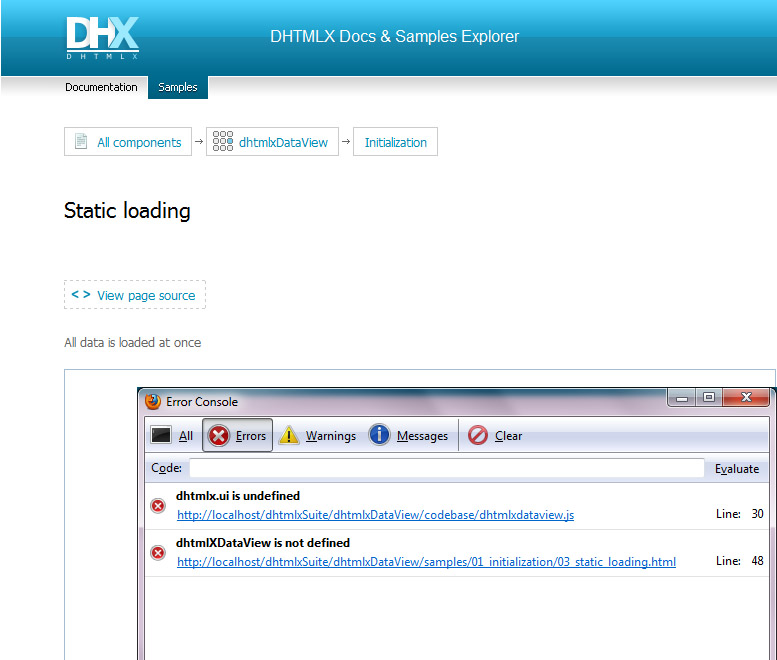Click the grid icon beside dhtmlxDataView
Screen dimensions: 777x660
(223, 142)
